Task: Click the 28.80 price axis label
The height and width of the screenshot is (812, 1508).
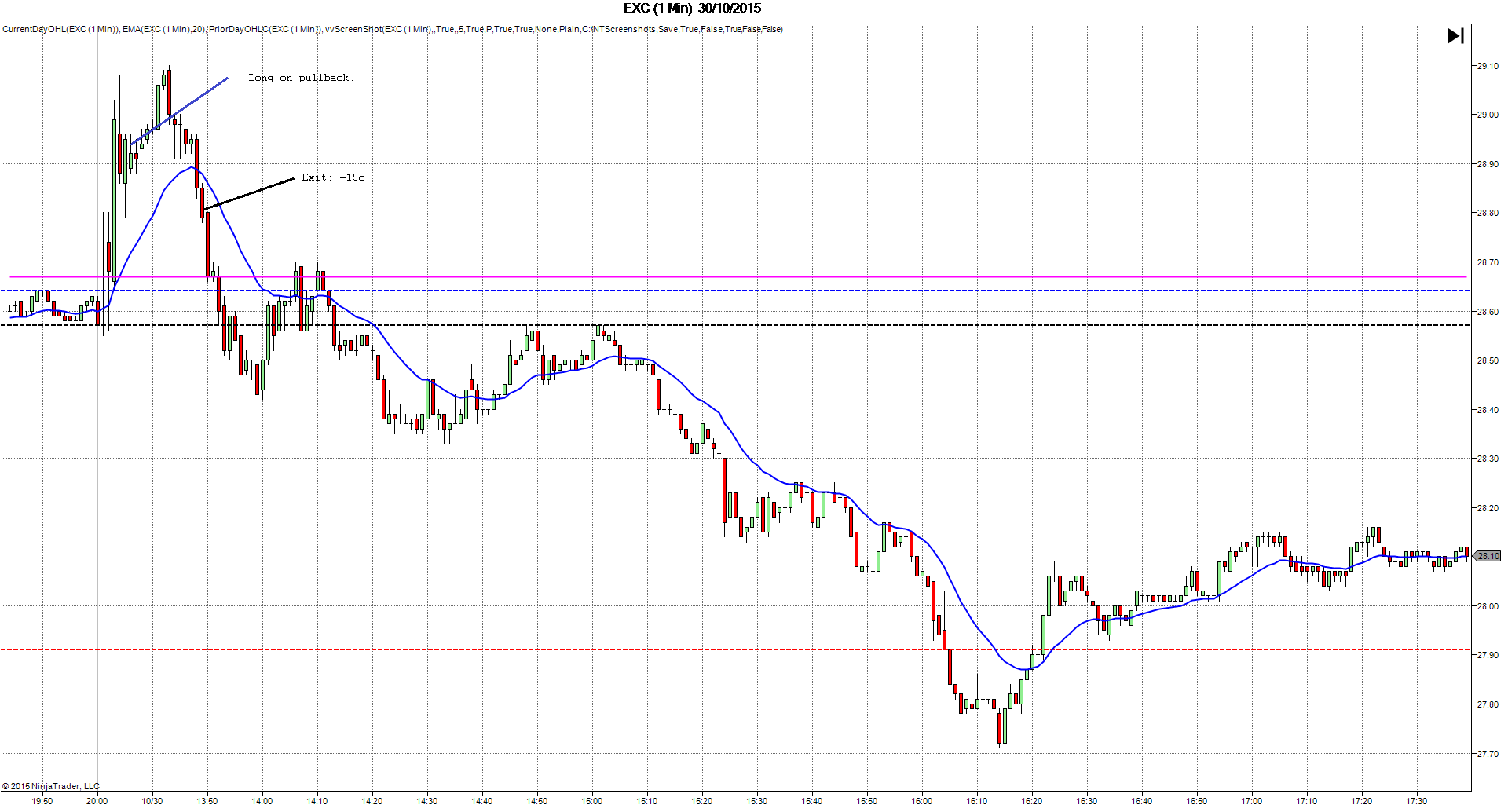Action: pos(1487,213)
